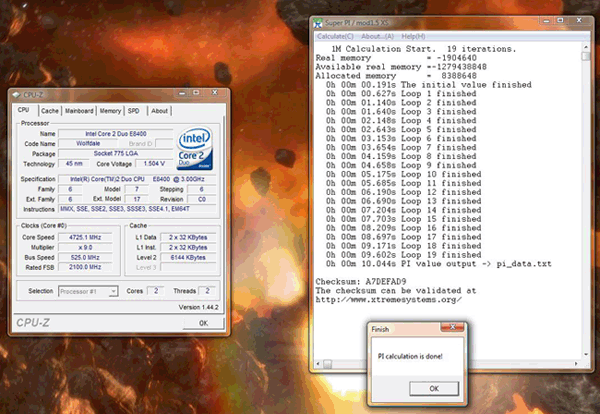Click the Cores count field
The image size is (600, 414).
[156, 291]
